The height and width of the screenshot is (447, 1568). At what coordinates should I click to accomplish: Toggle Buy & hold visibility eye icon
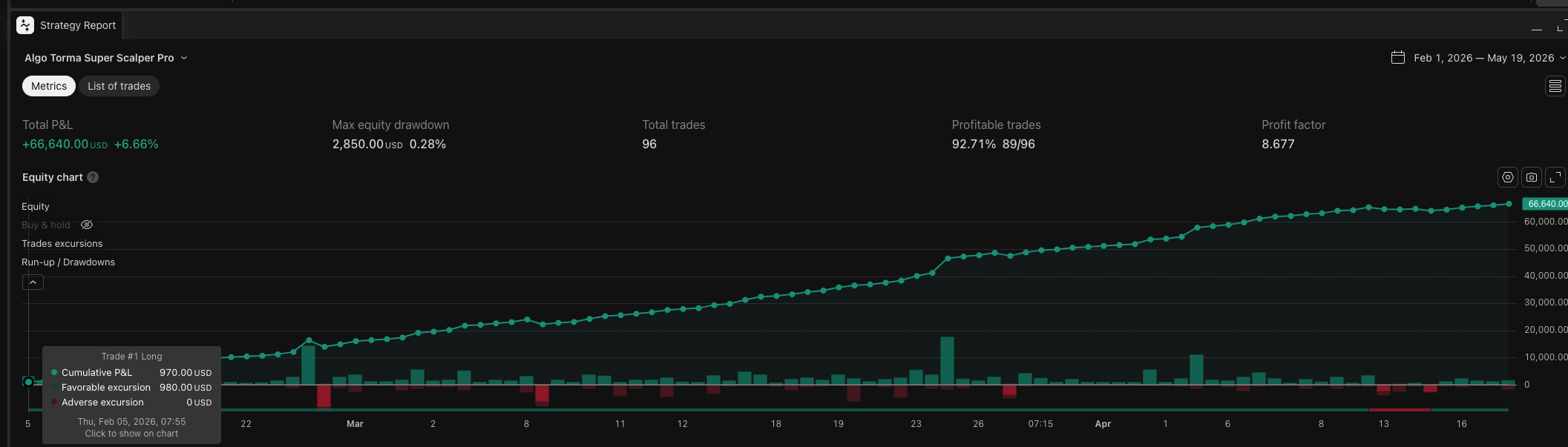pos(87,225)
